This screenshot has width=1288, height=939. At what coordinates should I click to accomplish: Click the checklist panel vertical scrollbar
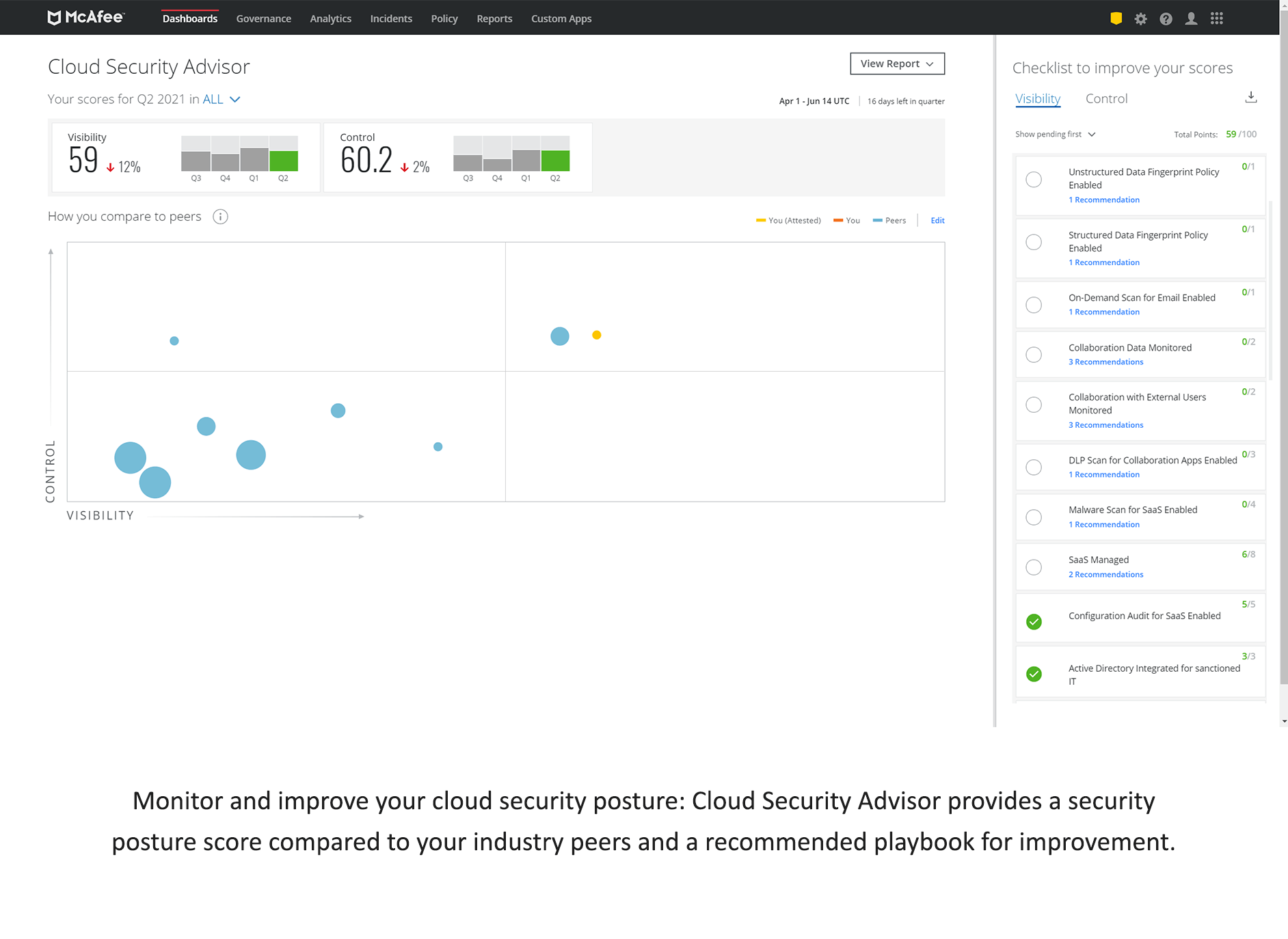(1270, 290)
